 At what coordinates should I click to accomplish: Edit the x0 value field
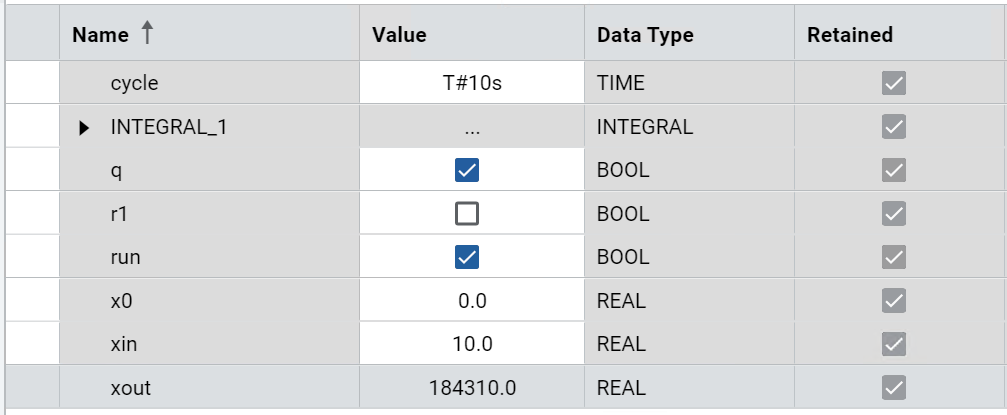tap(472, 301)
